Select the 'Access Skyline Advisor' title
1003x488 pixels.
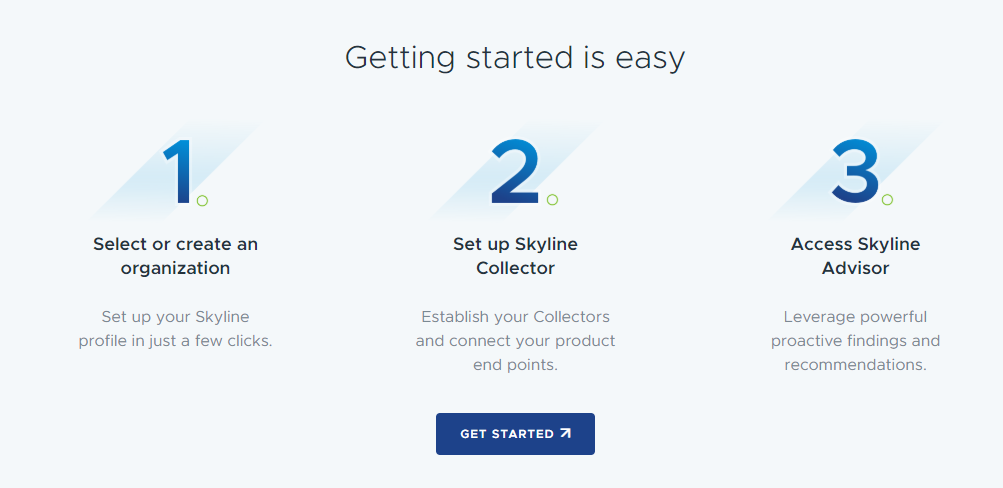(x=855, y=256)
